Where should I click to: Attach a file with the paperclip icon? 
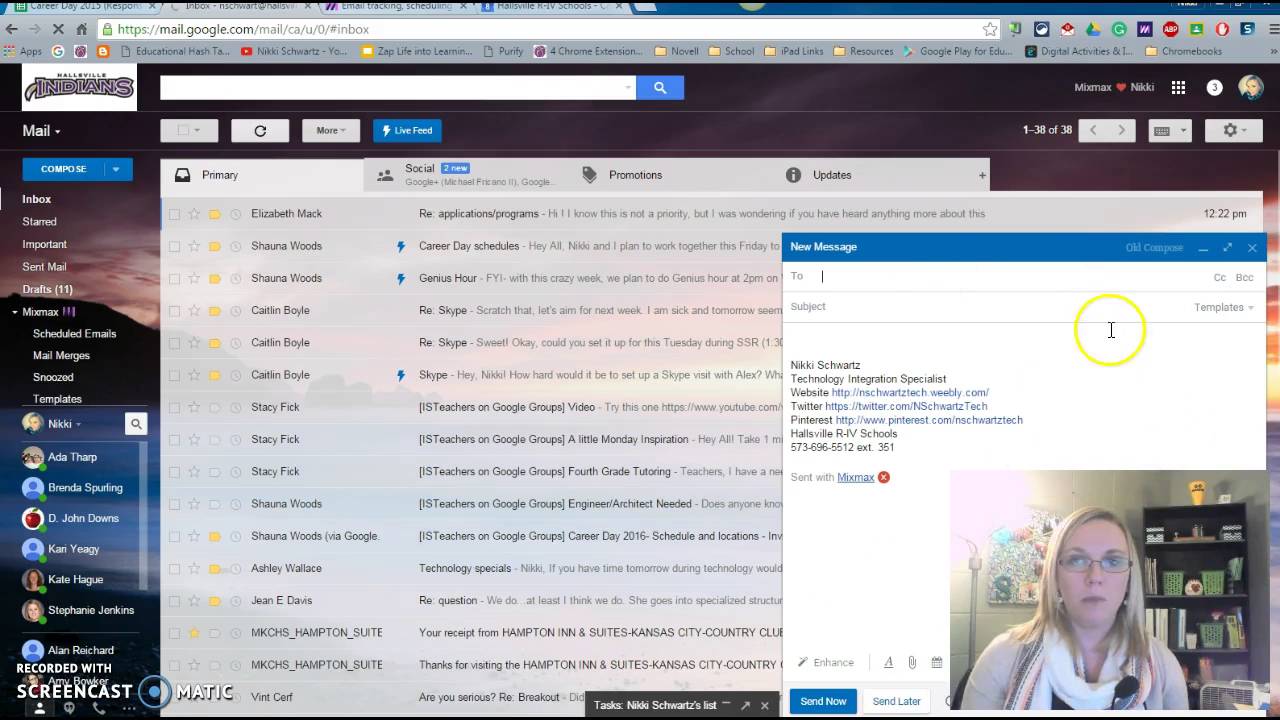[912, 662]
